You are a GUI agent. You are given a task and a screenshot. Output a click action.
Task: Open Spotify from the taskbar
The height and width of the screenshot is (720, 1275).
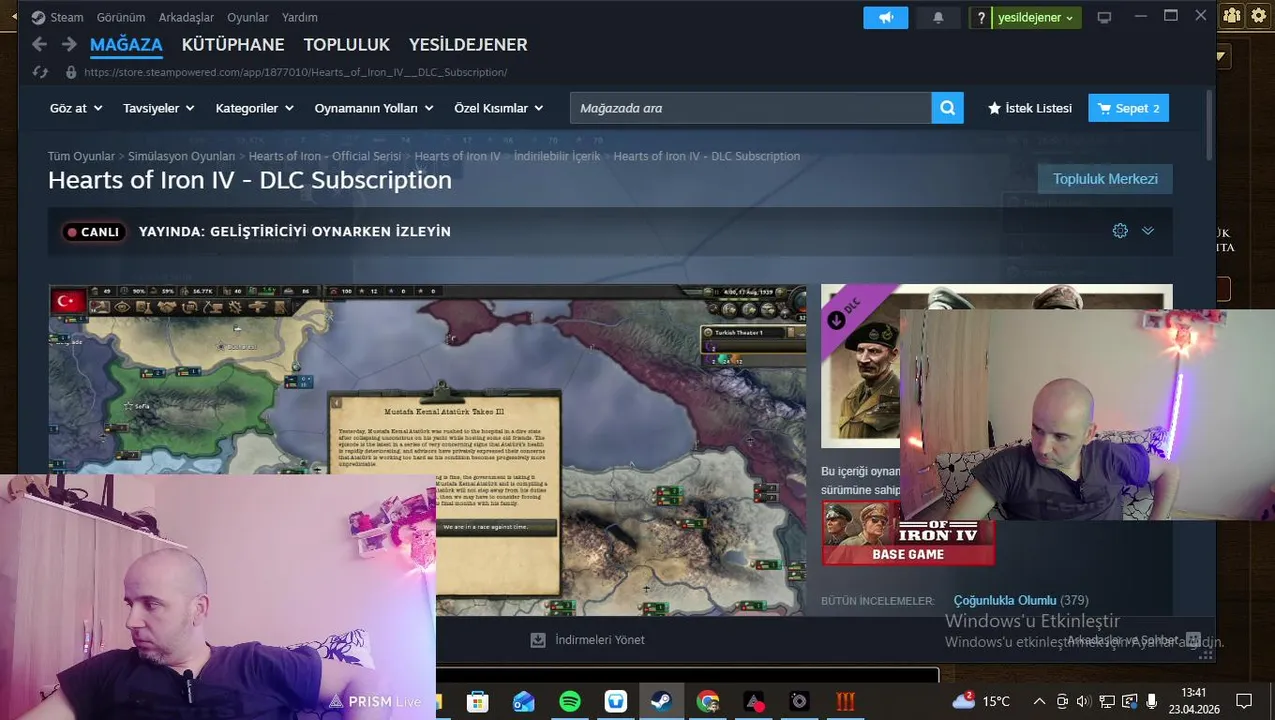pyautogui.click(x=570, y=701)
